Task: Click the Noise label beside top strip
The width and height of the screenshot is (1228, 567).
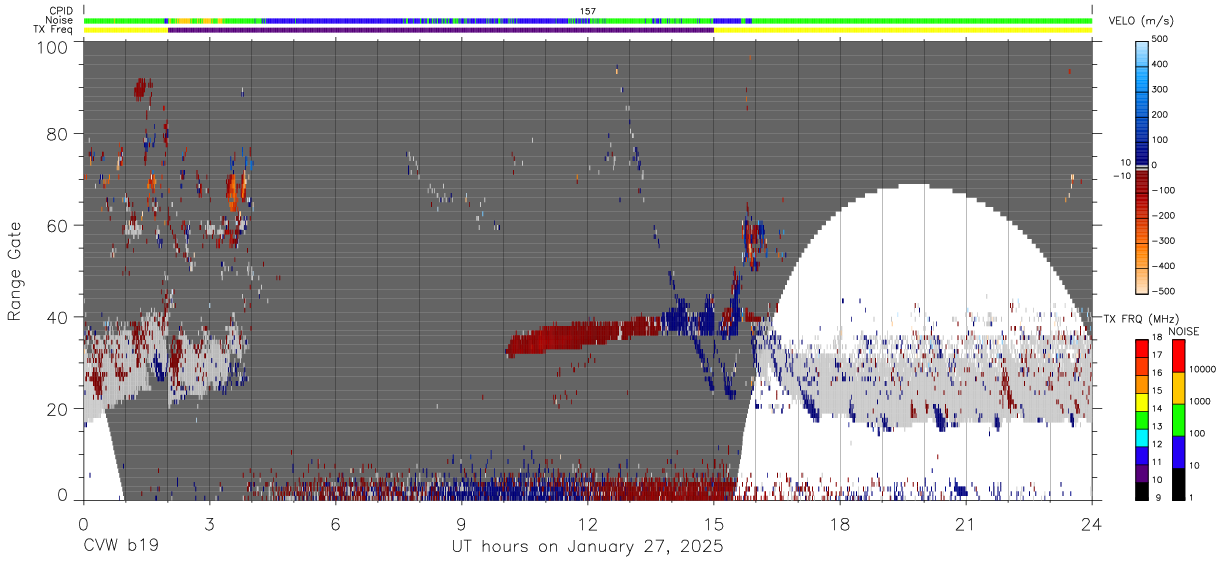Action: coord(60,20)
